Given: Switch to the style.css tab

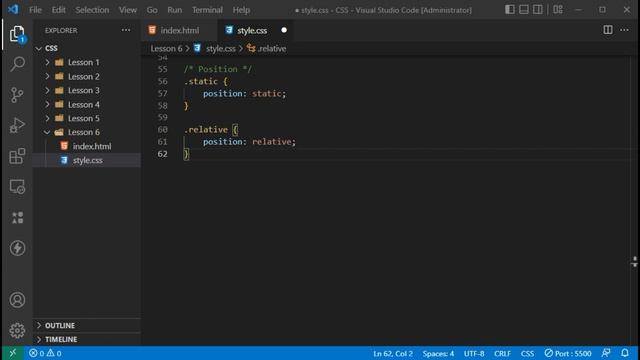Looking at the screenshot, I should click(252, 30).
